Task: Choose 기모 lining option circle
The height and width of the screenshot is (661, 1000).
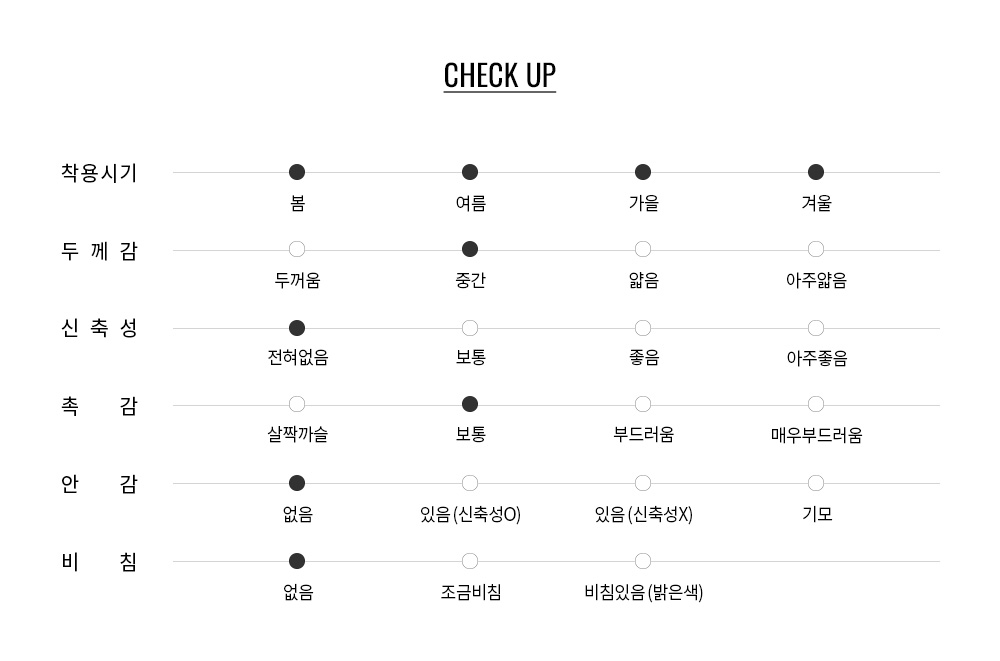Action: (816, 483)
